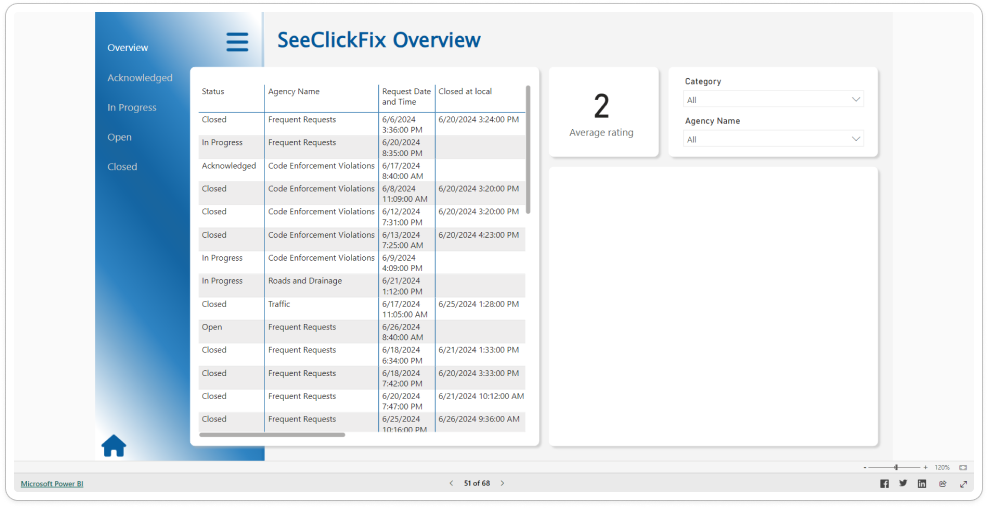Click the Category slicer label
This screenshot has width=988, height=508.
[x=703, y=81]
